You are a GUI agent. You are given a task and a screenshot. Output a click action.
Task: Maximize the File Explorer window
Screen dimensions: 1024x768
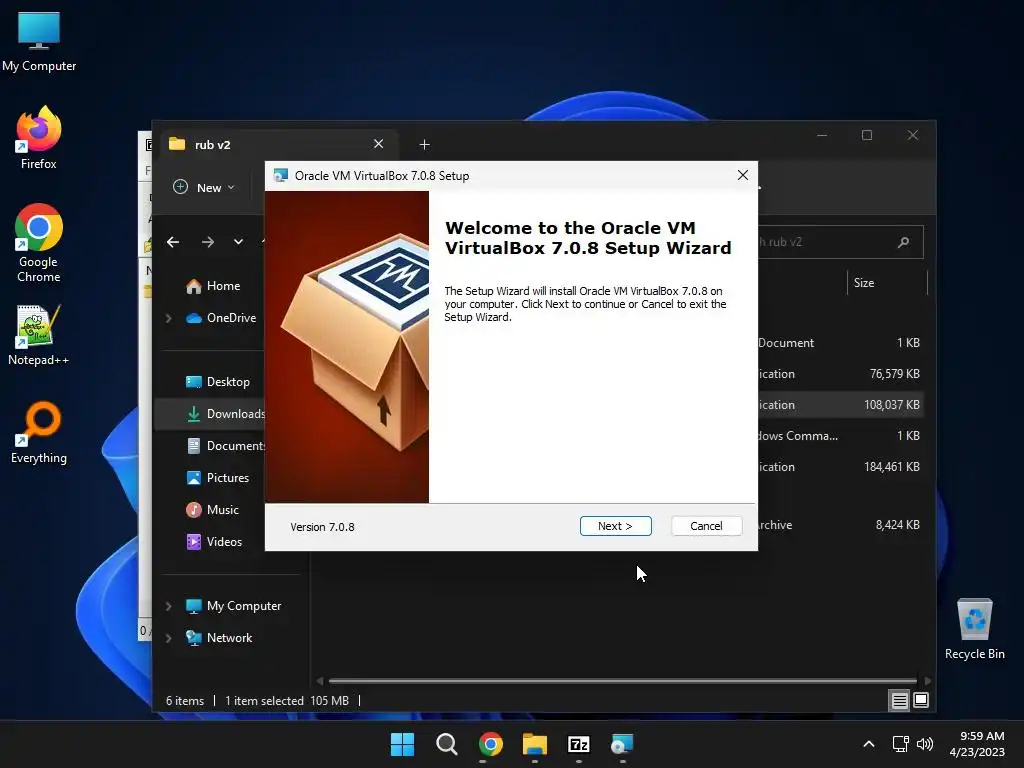click(x=867, y=135)
